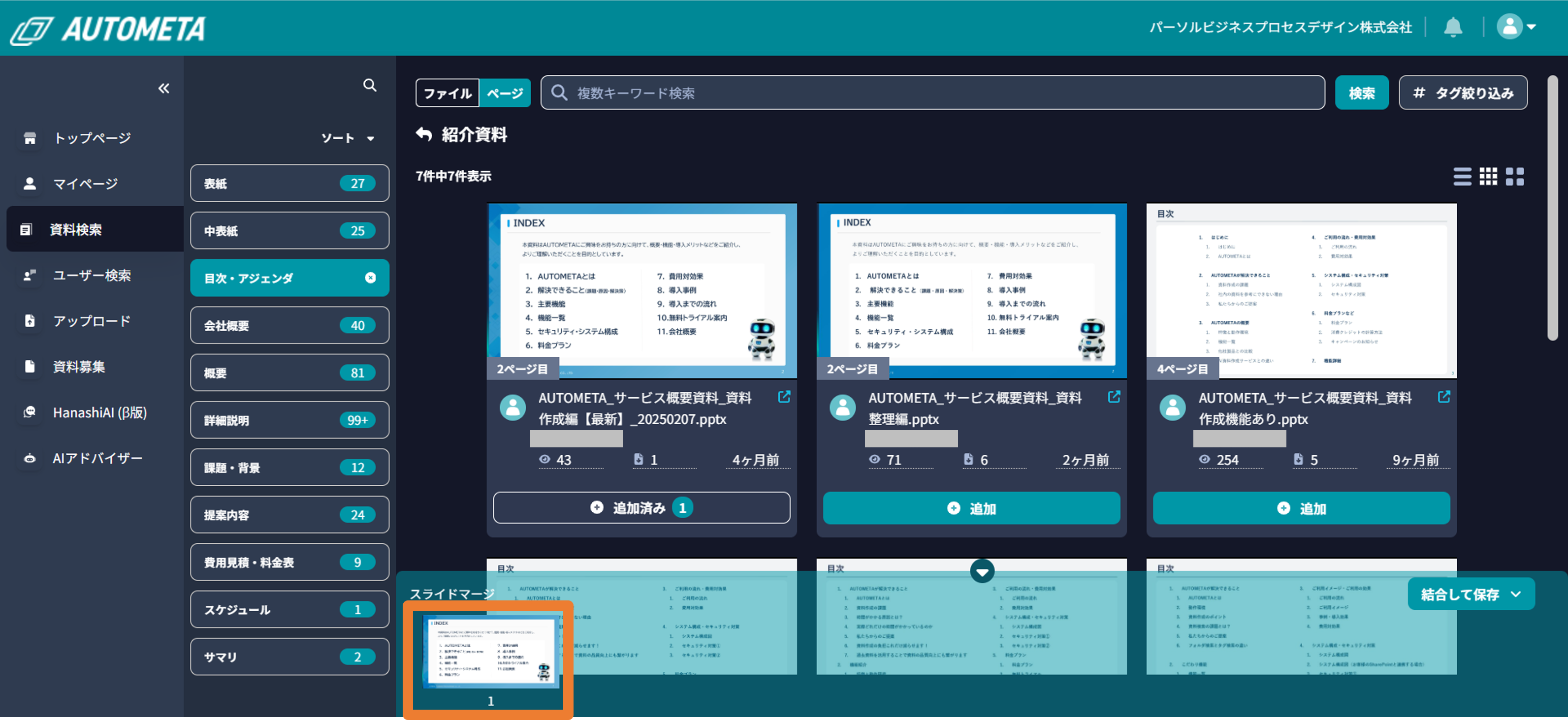This screenshot has height=720, width=1568.
Task: Focus the 複数キーワード検索 field
Action: [x=932, y=93]
